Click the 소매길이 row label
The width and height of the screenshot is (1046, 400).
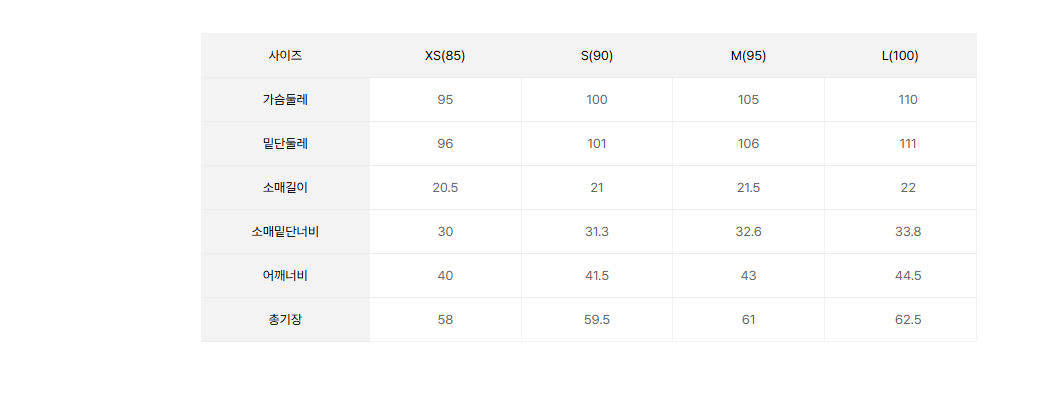(286, 188)
